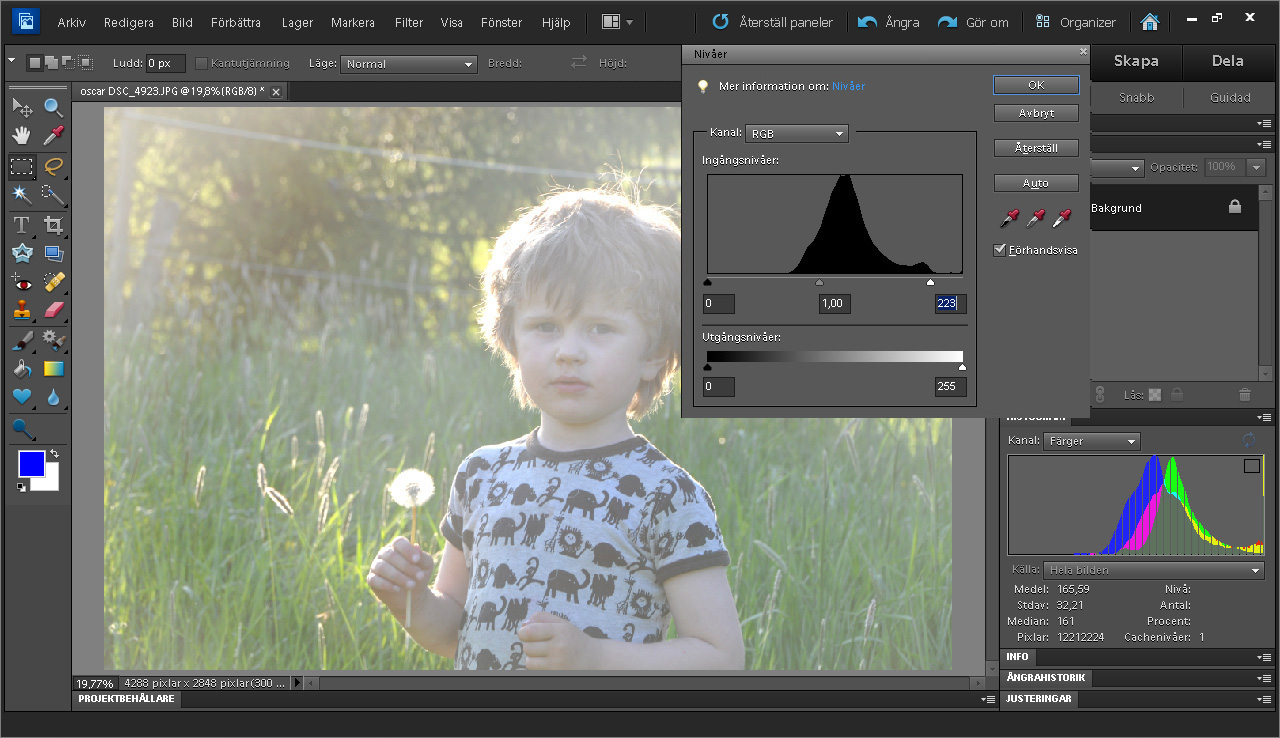Select the Zoom tool in toolbox

tap(53, 107)
